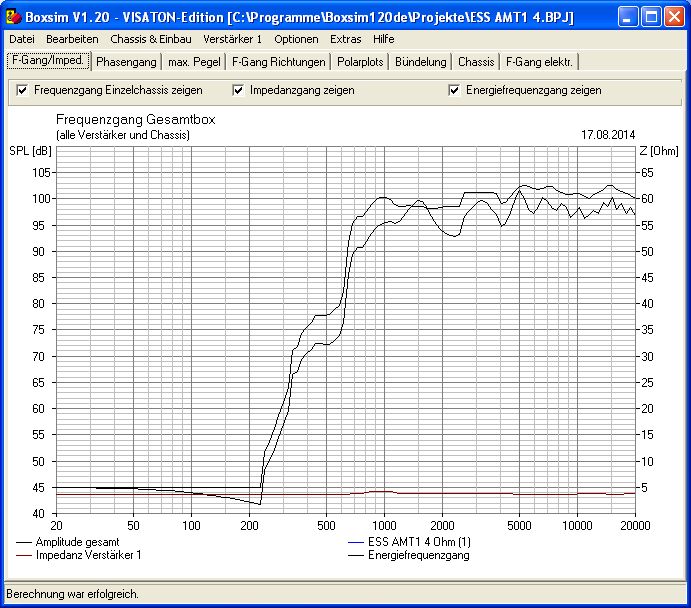Image resolution: width=691 pixels, height=608 pixels.
Task: Open the Extras menu
Action: pos(346,39)
